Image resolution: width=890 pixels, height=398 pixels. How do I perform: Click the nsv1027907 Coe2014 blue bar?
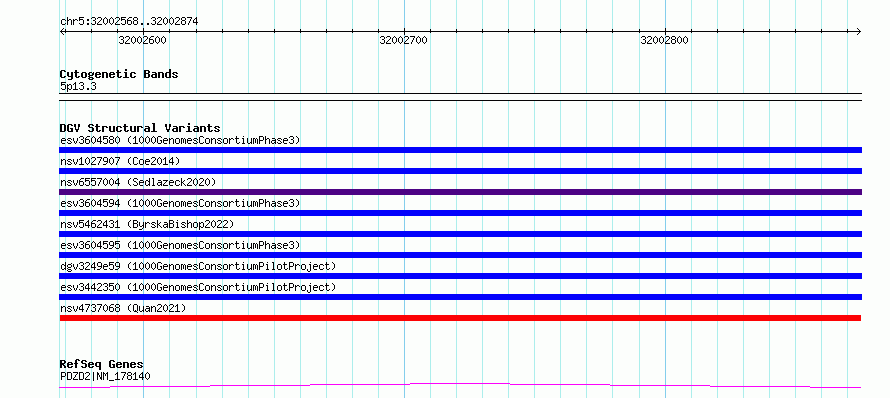460,171
